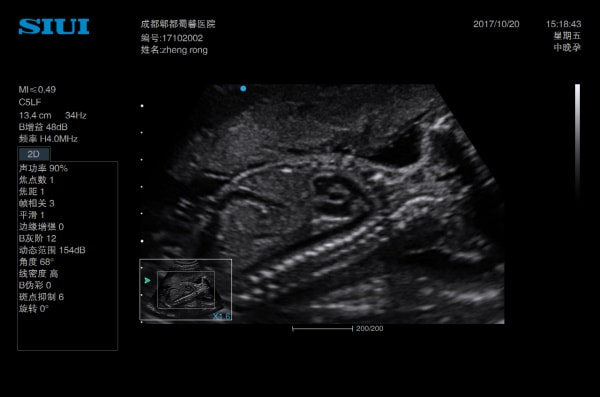Click the 帧相关 3 parameter

[x=37, y=203]
